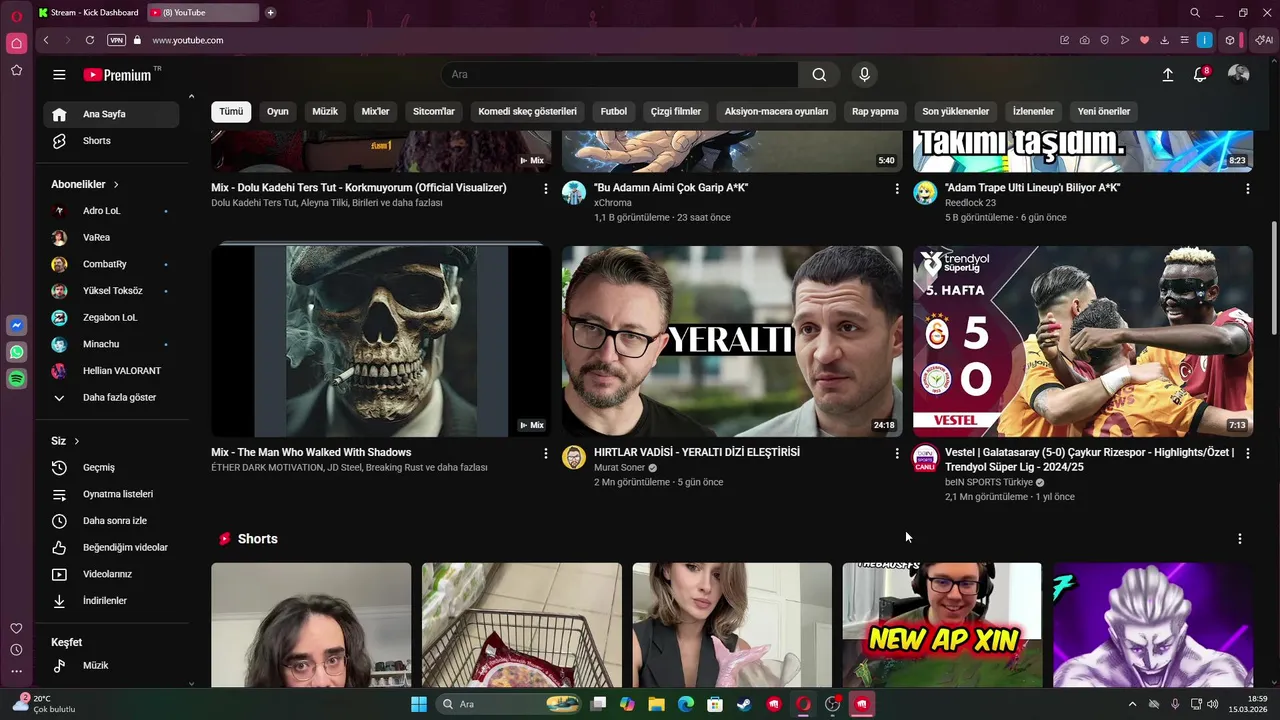Click the VPN badge in address bar
Image resolution: width=1280 pixels, height=720 pixels.
point(116,40)
